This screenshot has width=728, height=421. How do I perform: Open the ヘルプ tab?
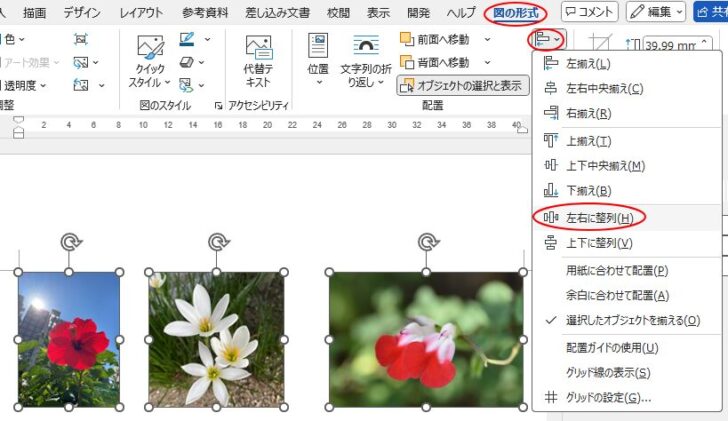point(462,13)
